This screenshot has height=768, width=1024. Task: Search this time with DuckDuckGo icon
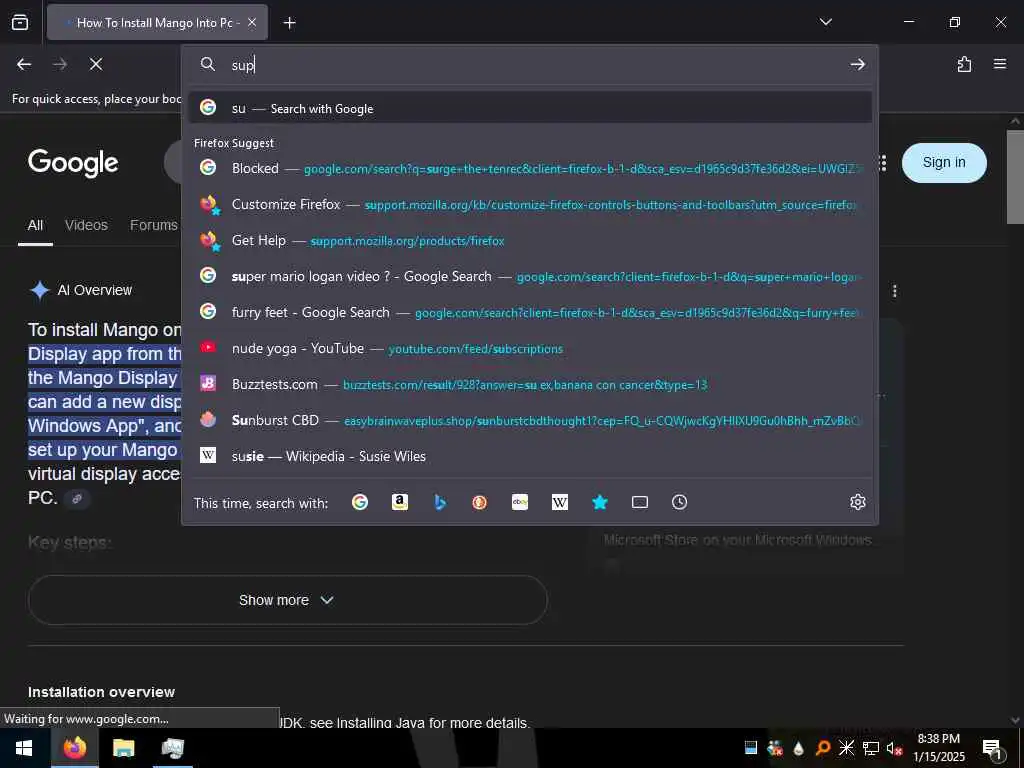[x=480, y=502]
